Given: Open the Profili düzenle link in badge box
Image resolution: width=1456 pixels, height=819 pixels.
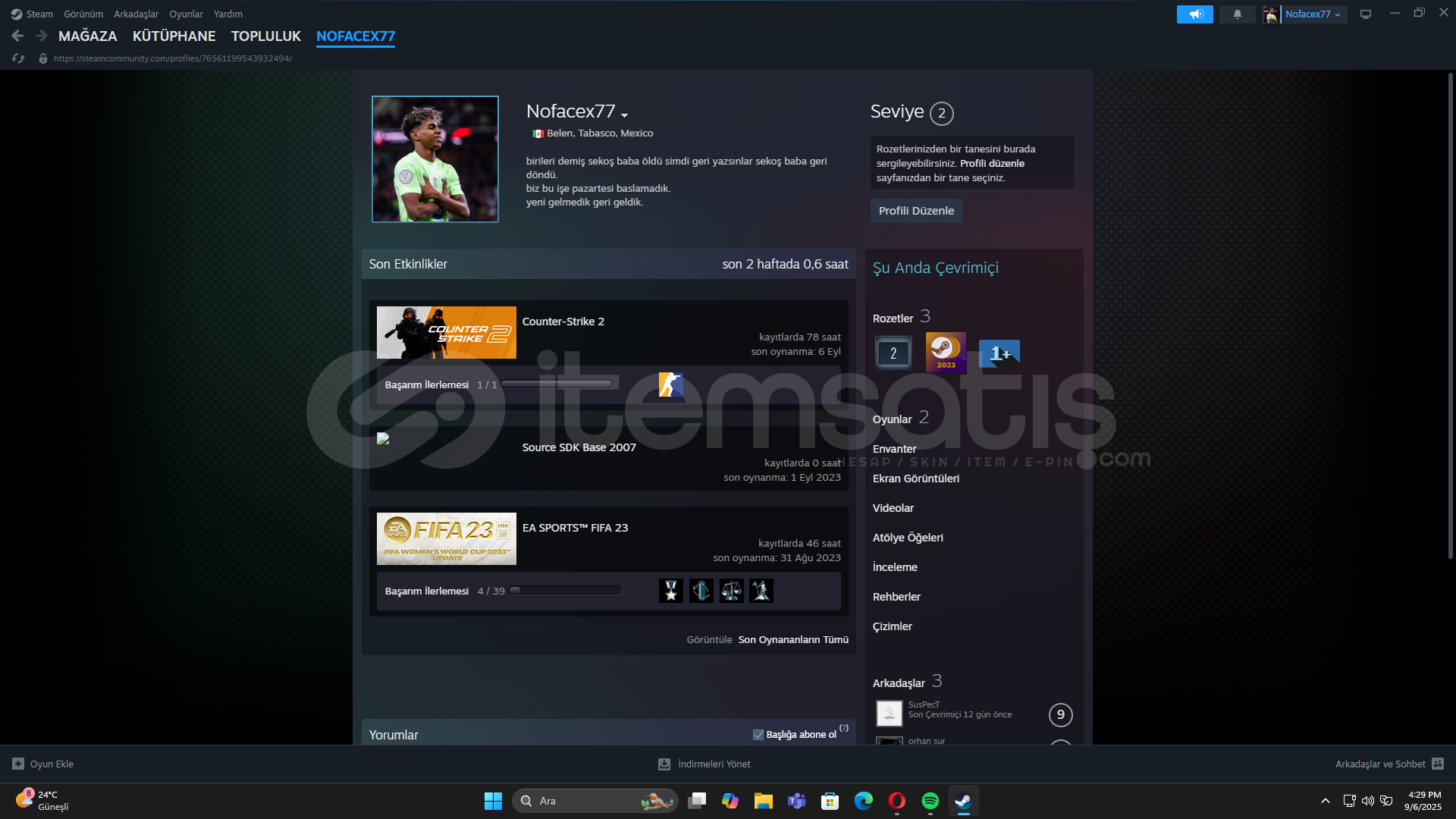Looking at the screenshot, I should (x=992, y=163).
